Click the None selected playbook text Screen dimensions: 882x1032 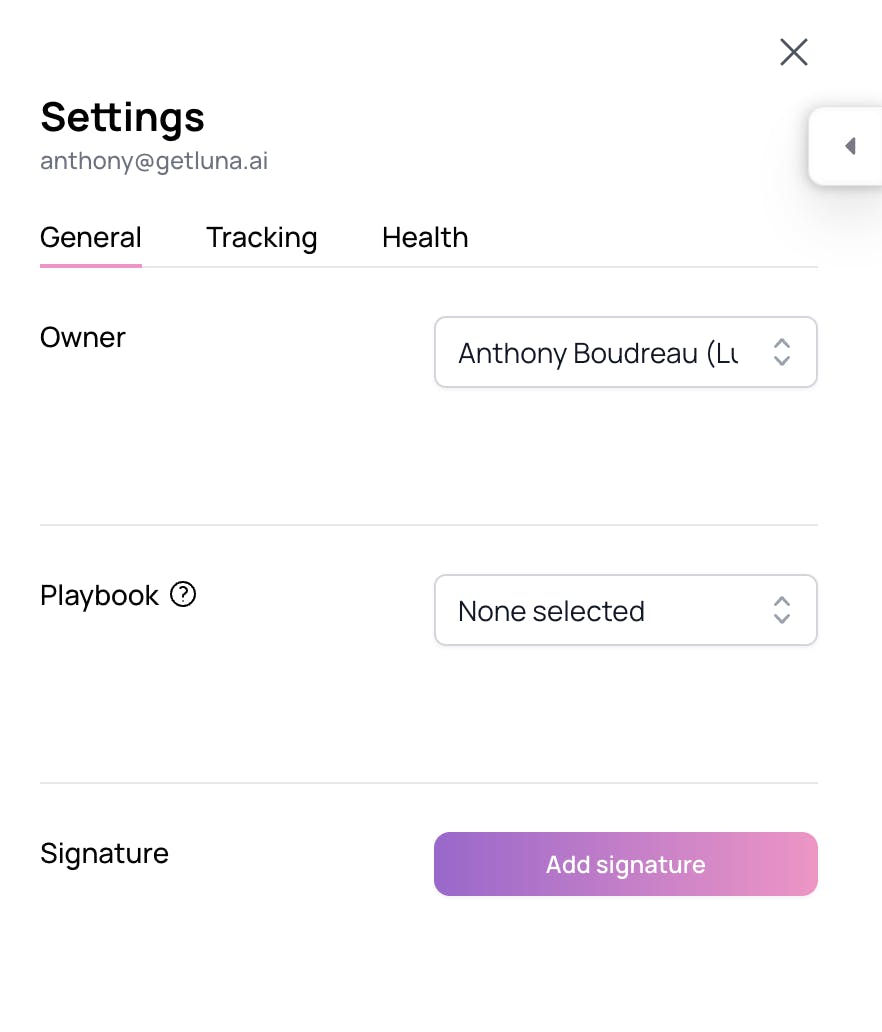click(x=551, y=611)
